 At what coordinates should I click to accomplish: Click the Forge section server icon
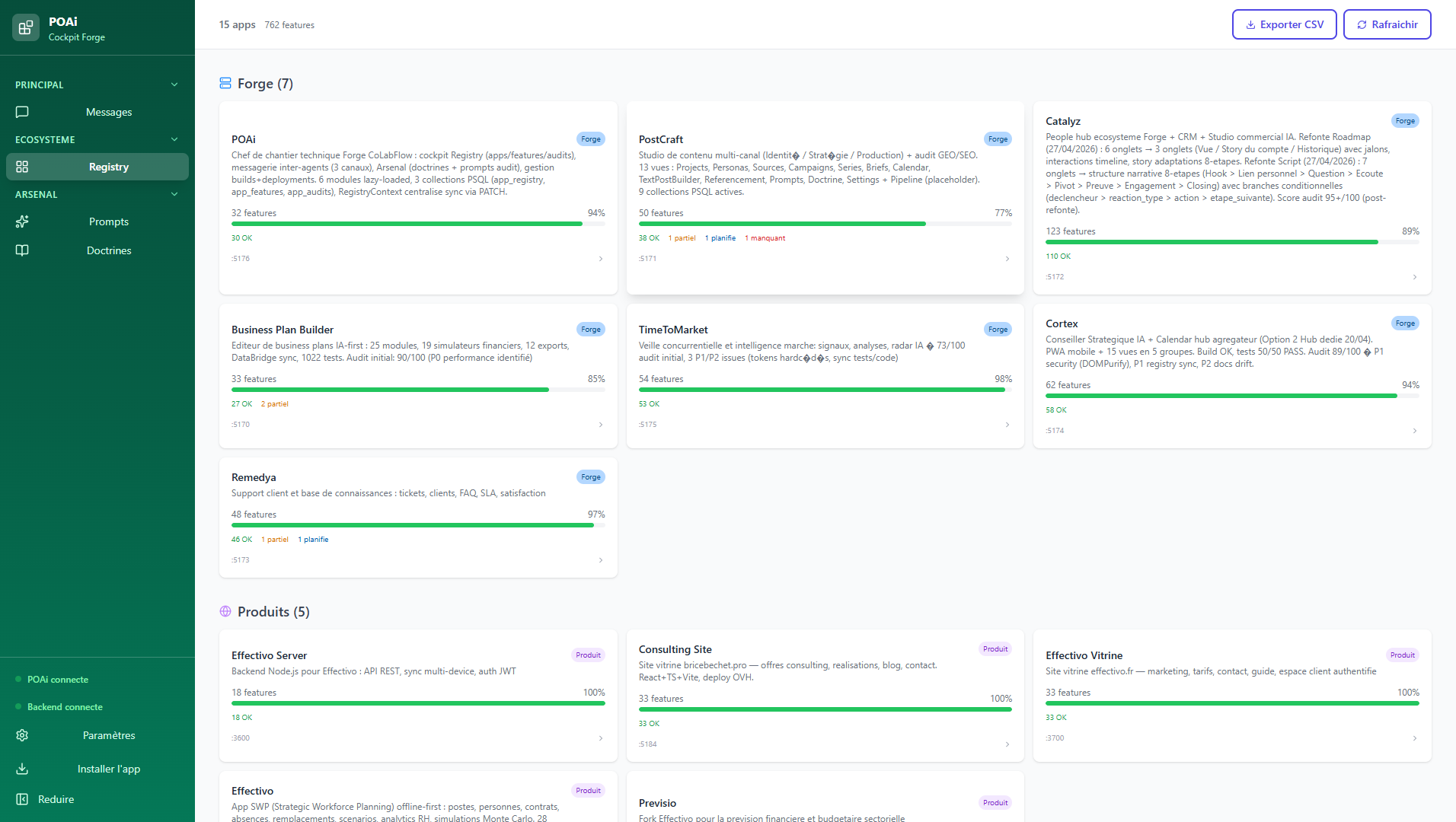pos(225,83)
